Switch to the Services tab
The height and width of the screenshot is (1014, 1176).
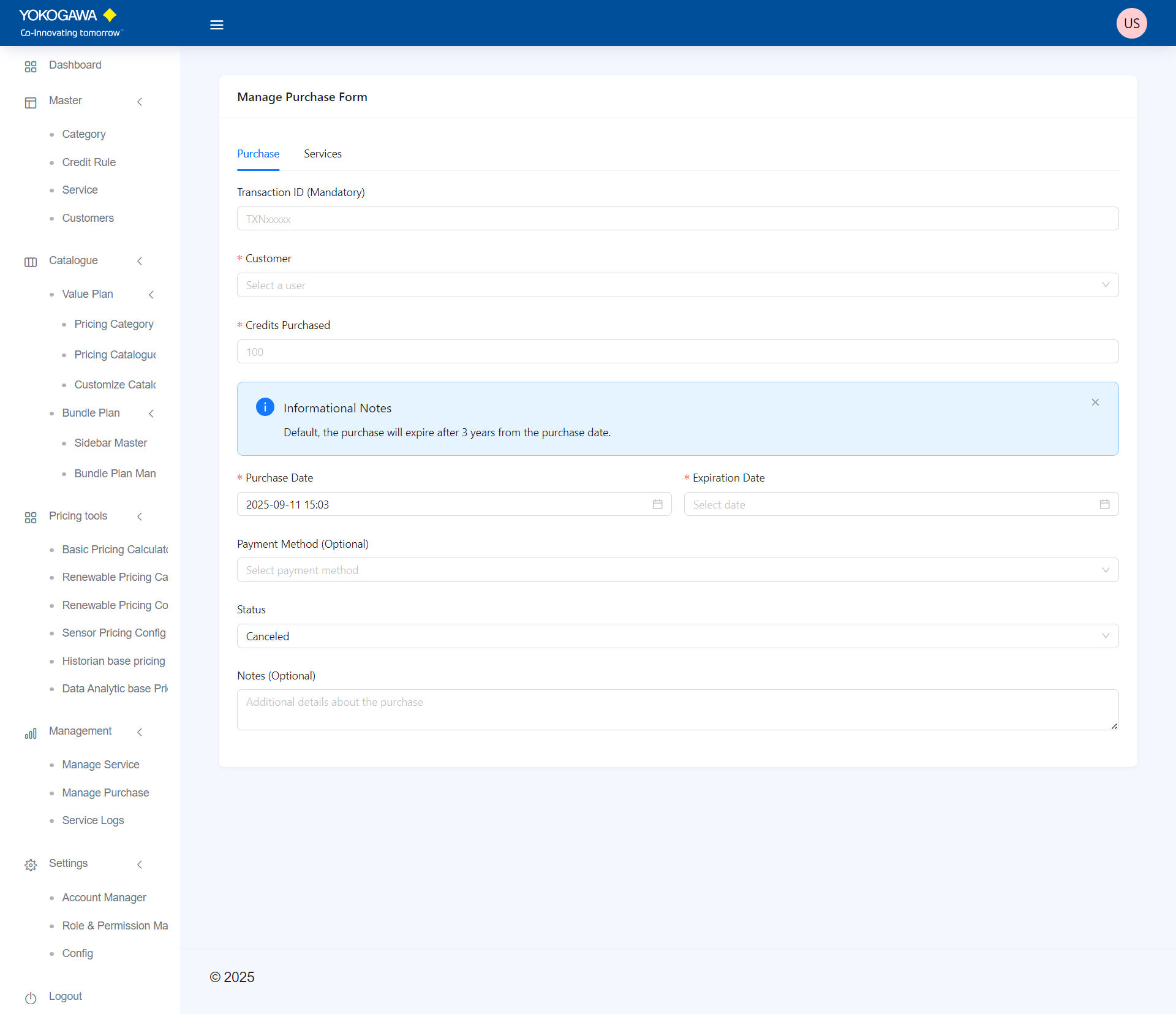323,154
